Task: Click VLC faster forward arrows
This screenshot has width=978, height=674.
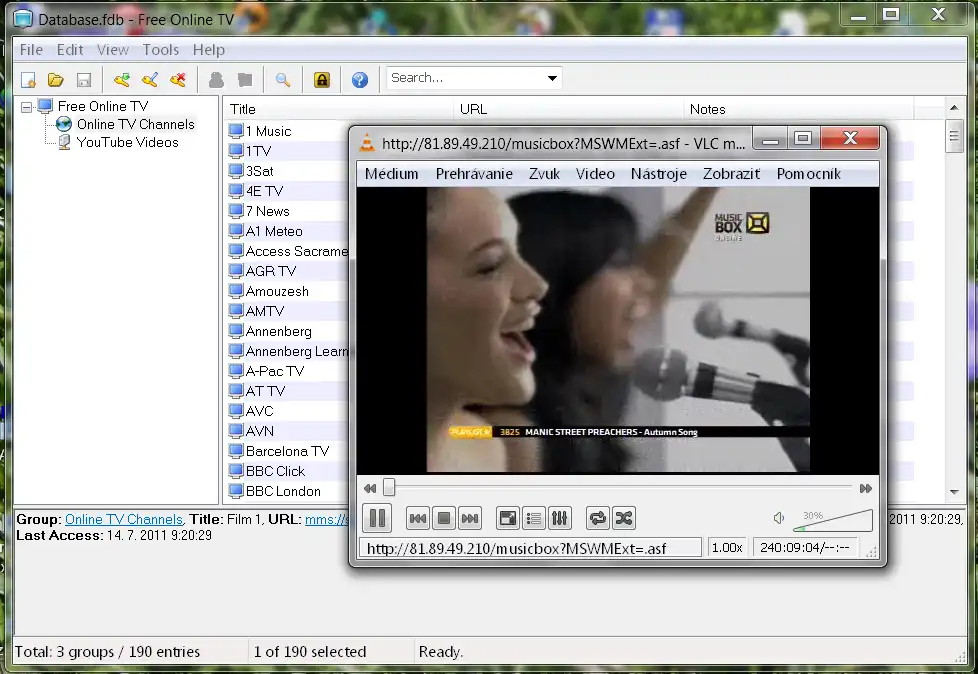Action: tap(865, 488)
